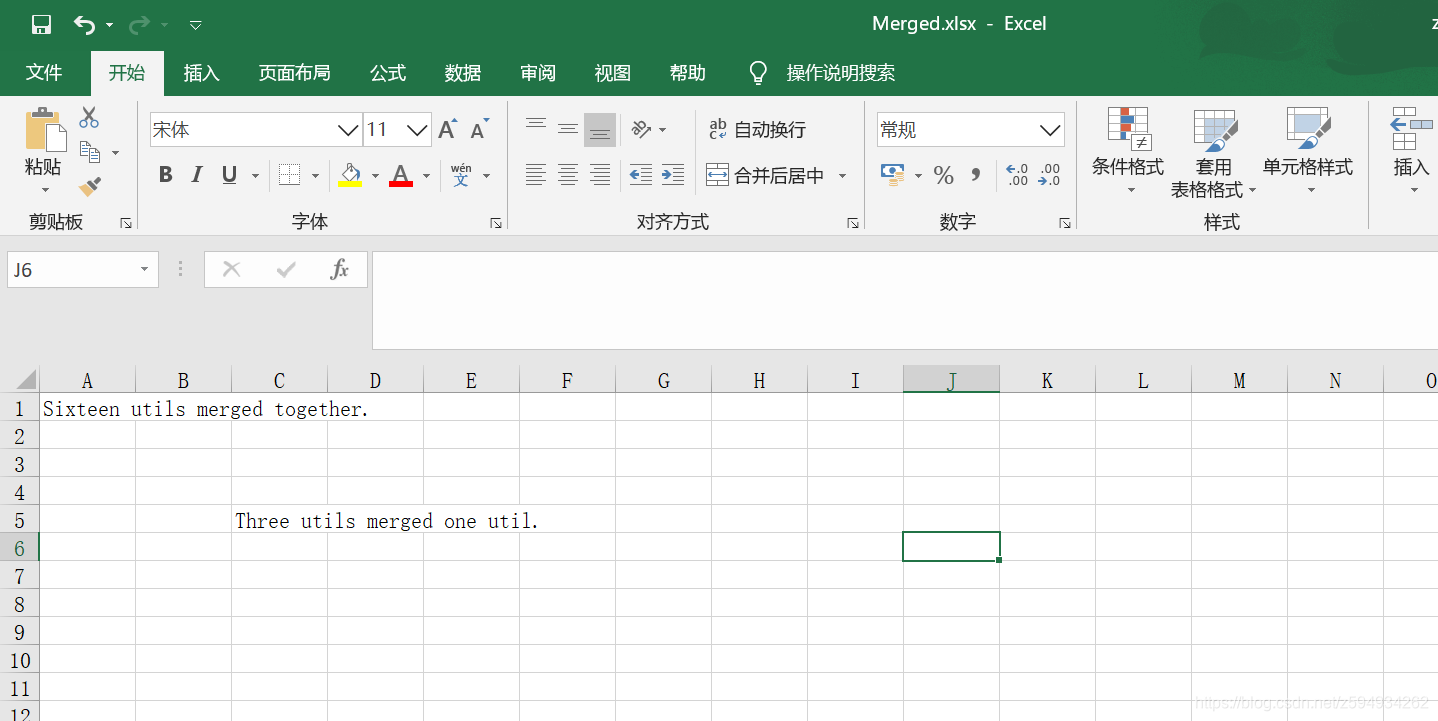This screenshot has height=721, width=1438.
Task: Click the text Orientation icon
Action: point(641,129)
